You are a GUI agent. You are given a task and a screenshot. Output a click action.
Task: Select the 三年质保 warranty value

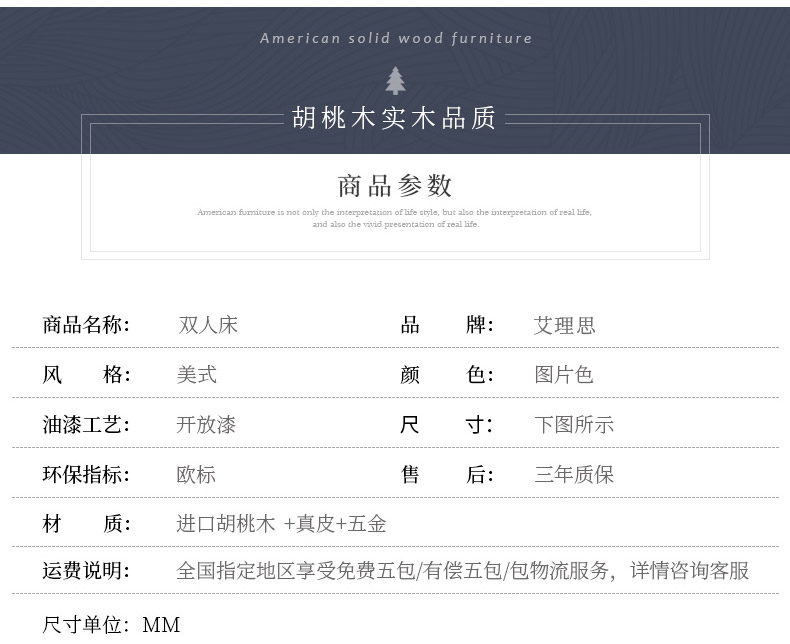click(574, 475)
